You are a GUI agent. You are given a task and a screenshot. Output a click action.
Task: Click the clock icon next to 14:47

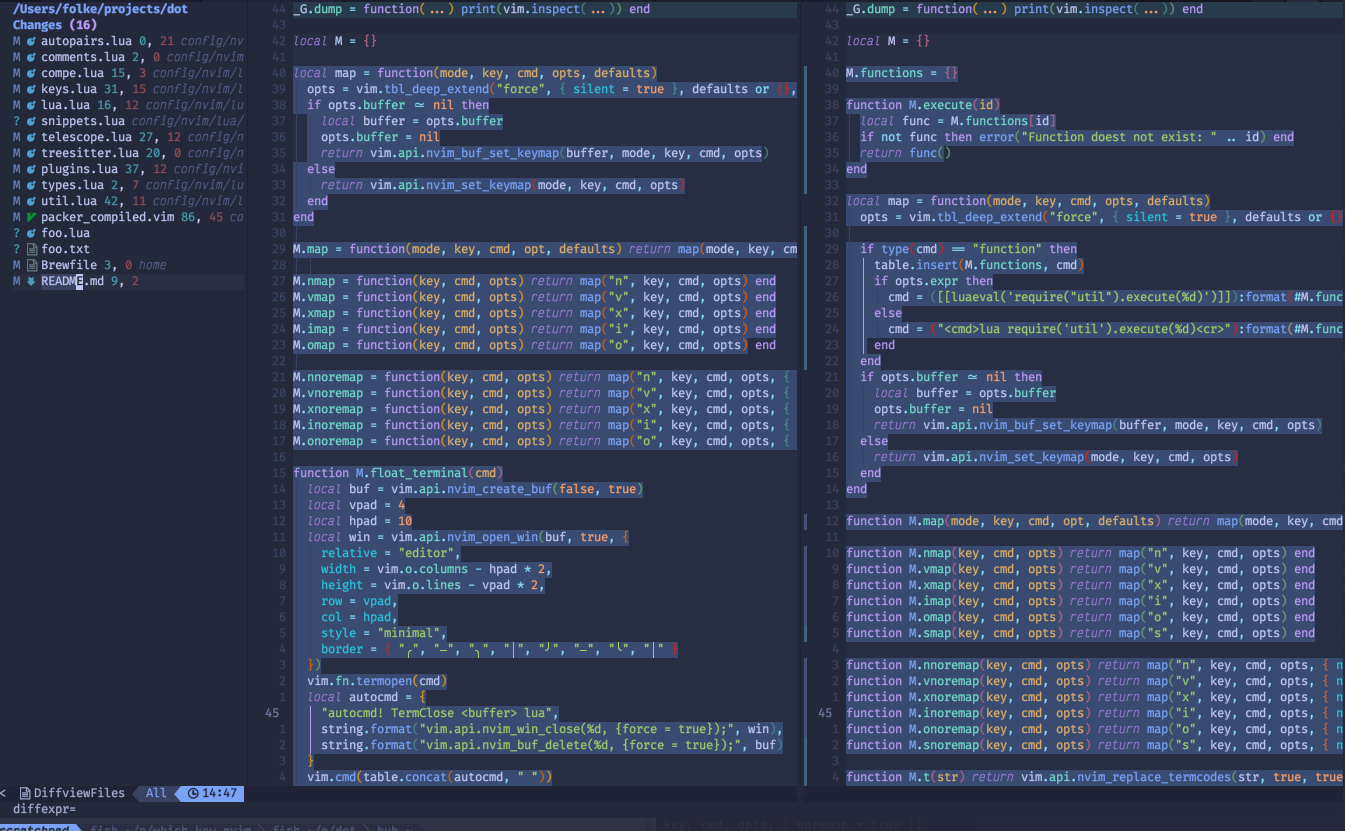[x=194, y=793]
